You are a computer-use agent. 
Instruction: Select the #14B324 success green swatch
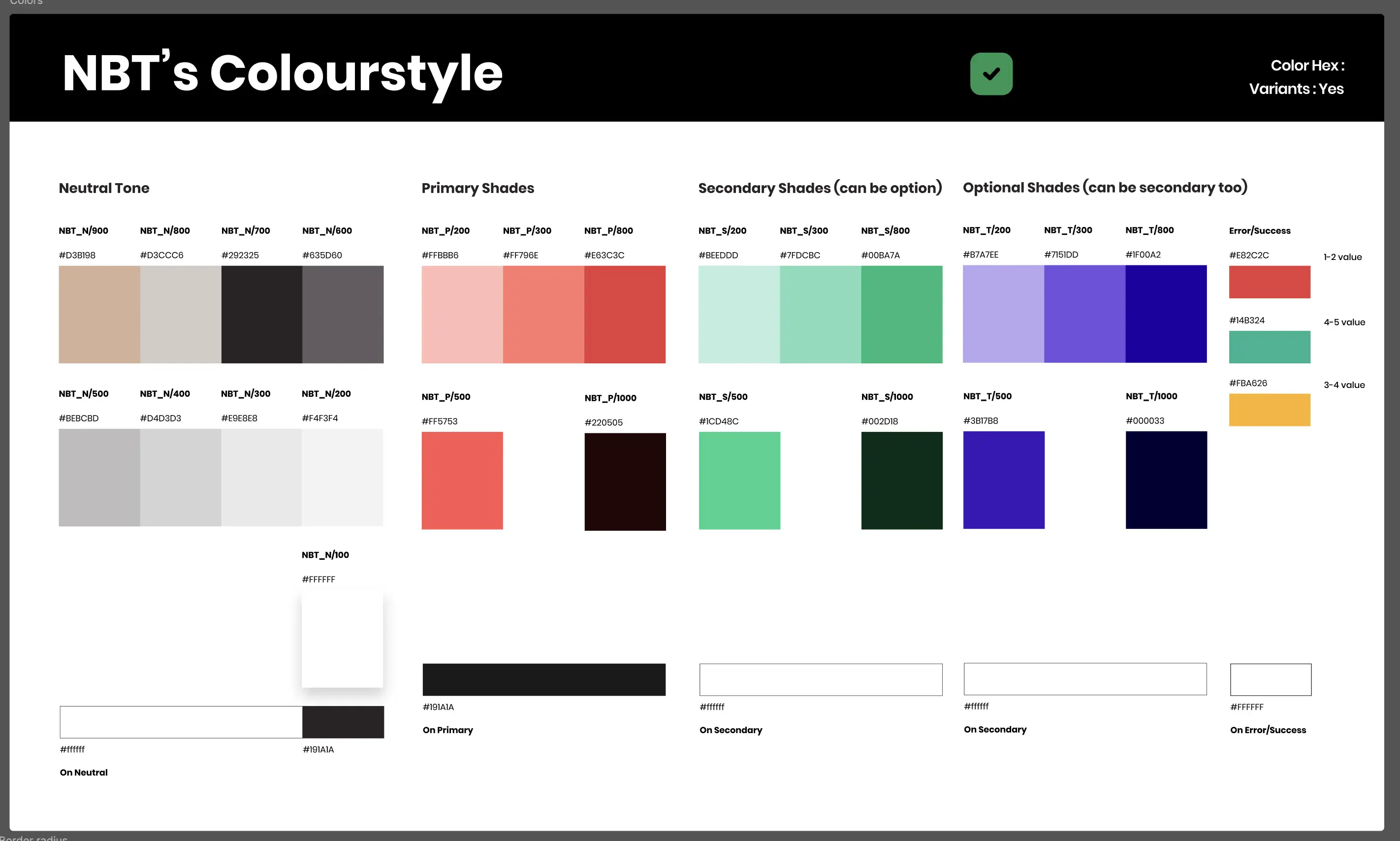[1270, 347]
